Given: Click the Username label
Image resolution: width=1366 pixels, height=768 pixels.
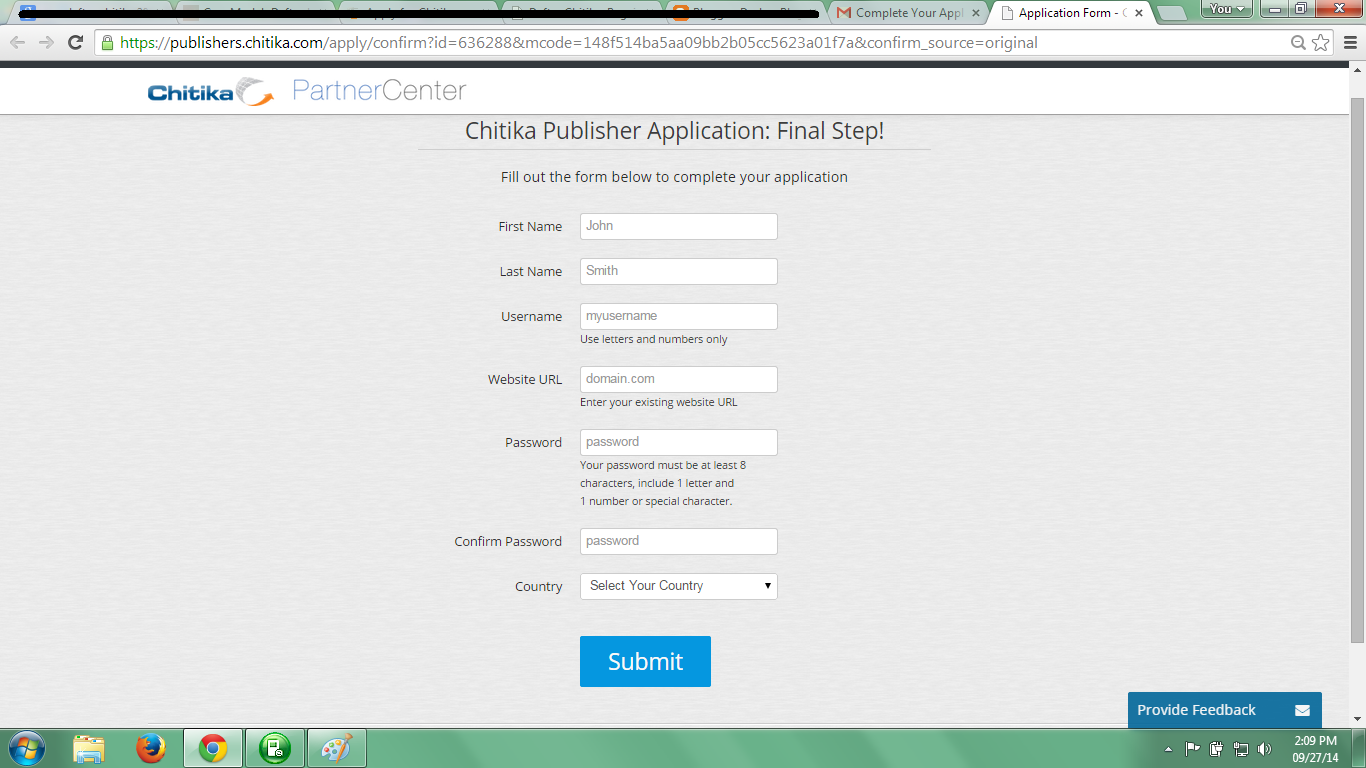Looking at the screenshot, I should point(532,317).
